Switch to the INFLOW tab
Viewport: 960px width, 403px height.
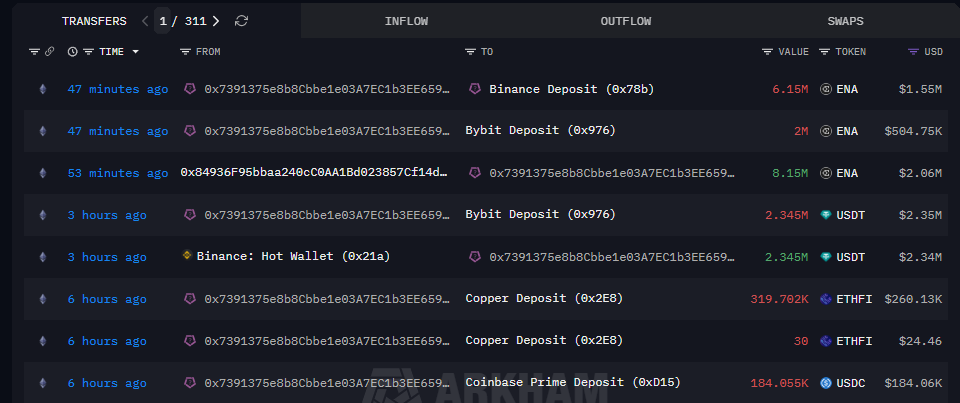click(x=407, y=20)
